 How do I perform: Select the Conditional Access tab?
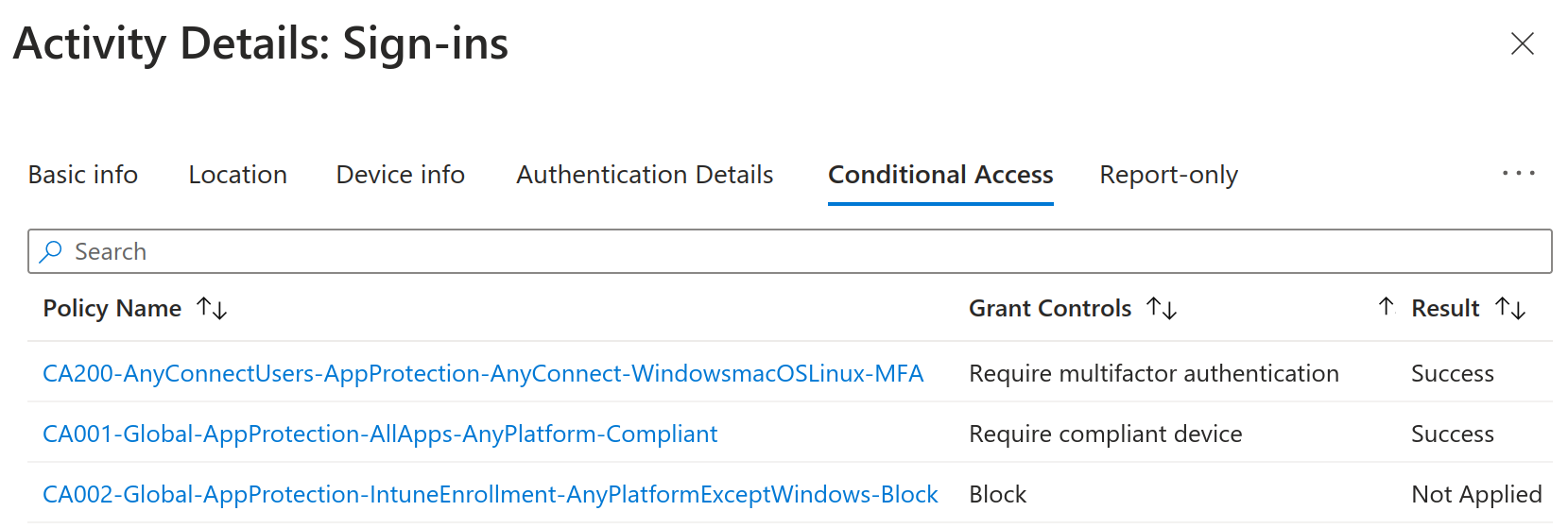[x=940, y=175]
